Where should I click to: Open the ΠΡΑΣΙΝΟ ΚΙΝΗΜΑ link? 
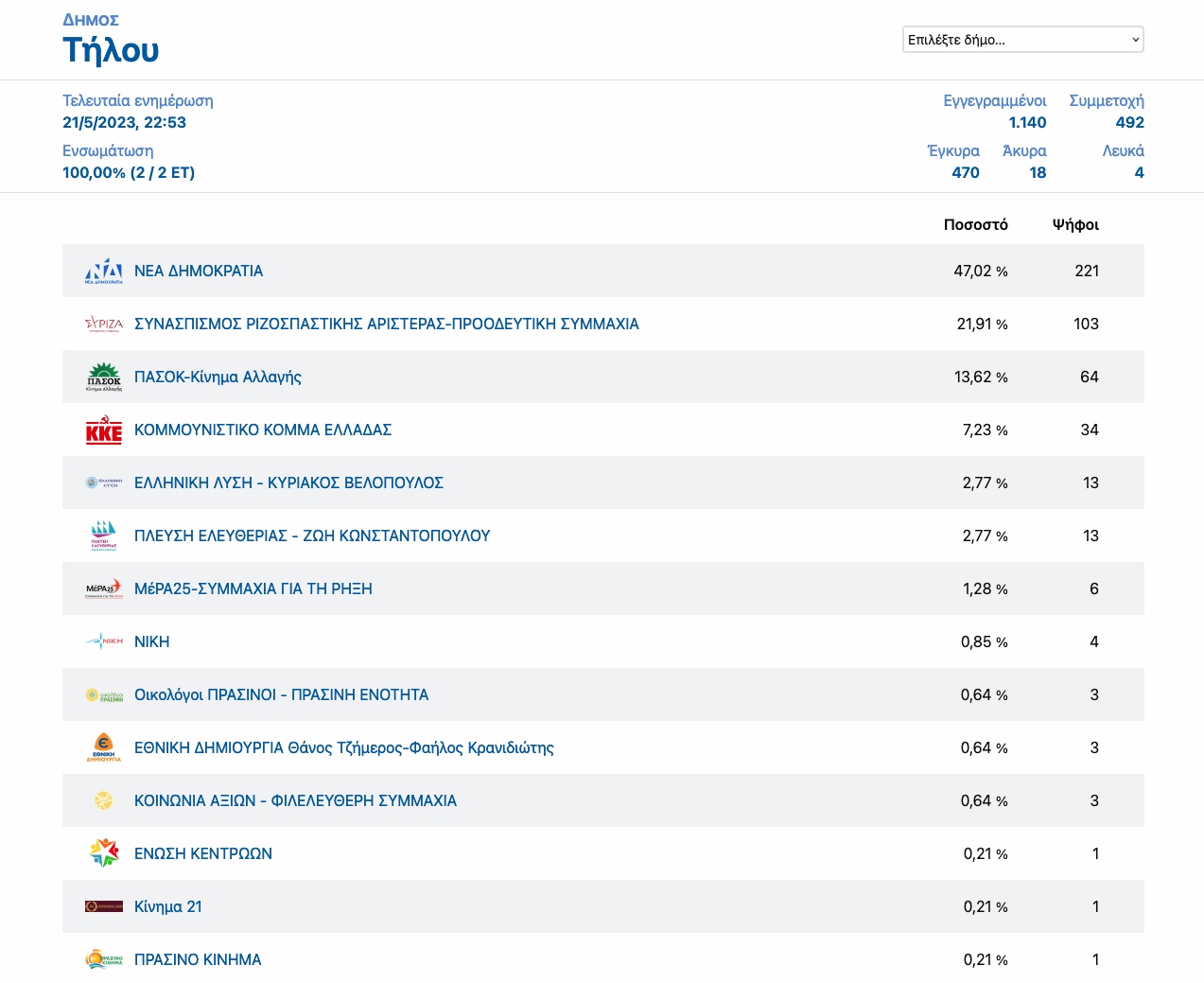[198, 959]
